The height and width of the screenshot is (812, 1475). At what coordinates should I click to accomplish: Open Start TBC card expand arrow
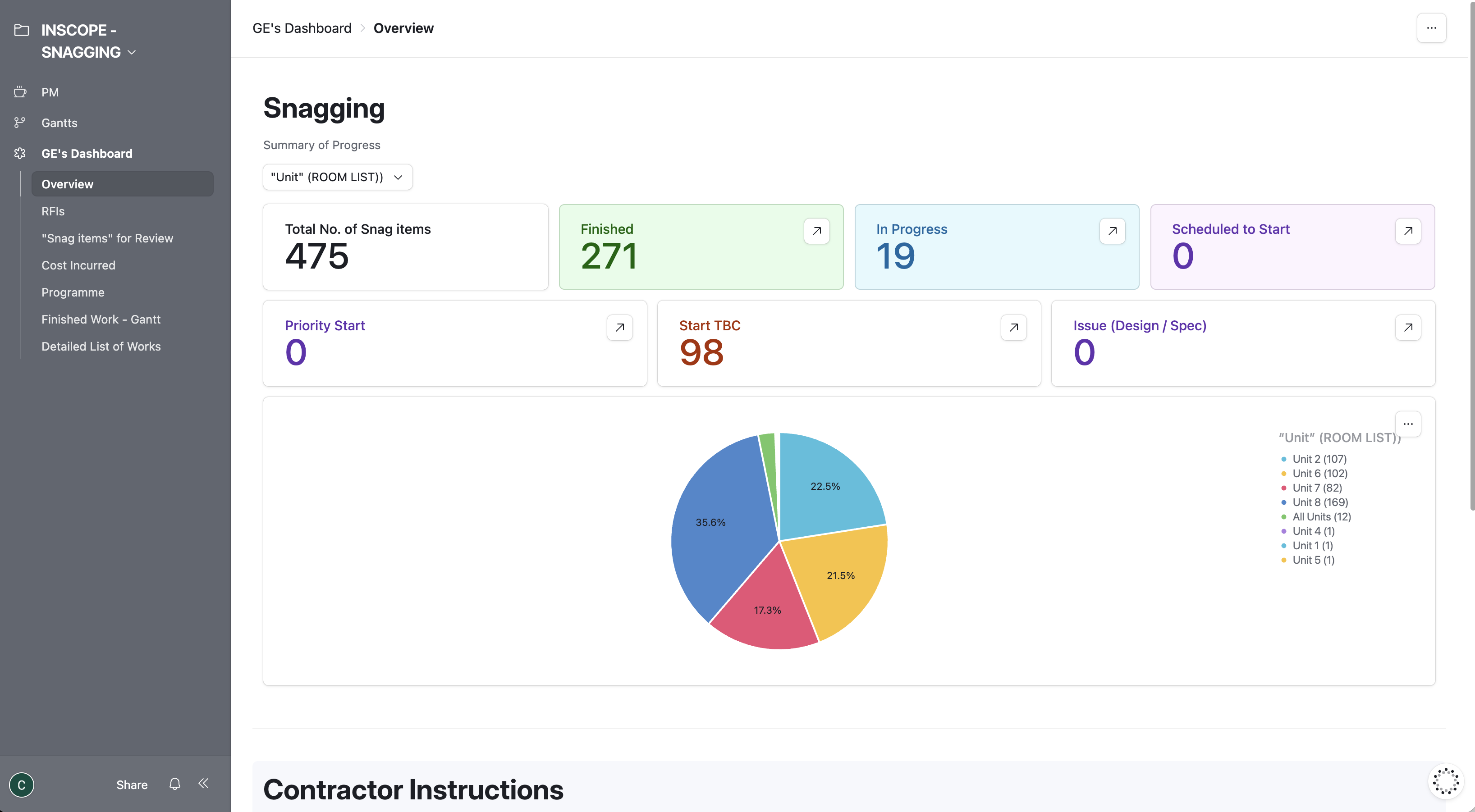pyautogui.click(x=1013, y=327)
